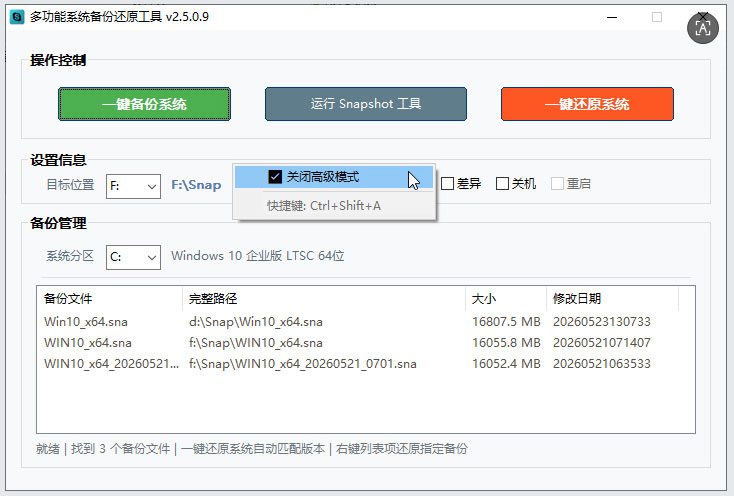Click the F:\Snap path link
The width and height of the screenshot is (734, 496).
(x=196, y=185)
